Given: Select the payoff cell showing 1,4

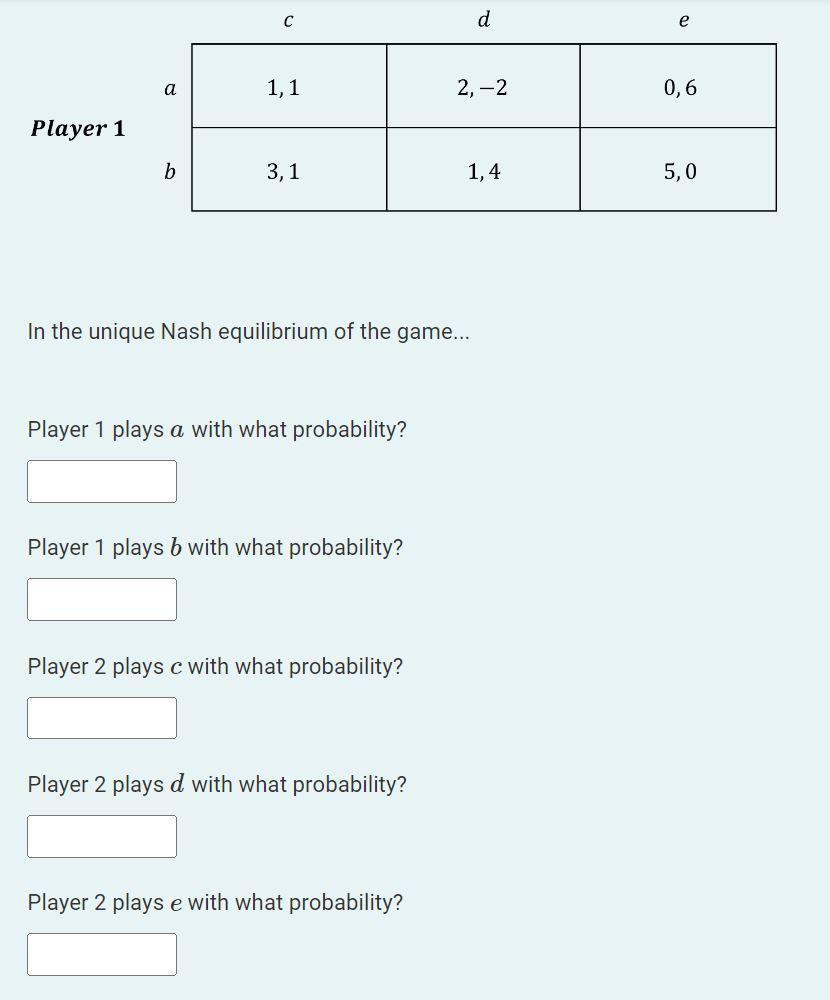Looking at the screenshot, I should [483, 170].
